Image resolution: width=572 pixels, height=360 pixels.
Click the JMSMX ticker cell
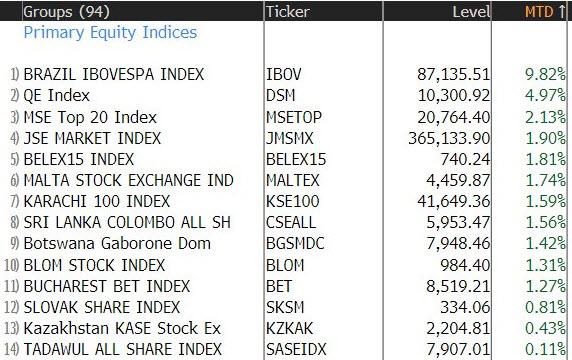click(x=290, y=138)
